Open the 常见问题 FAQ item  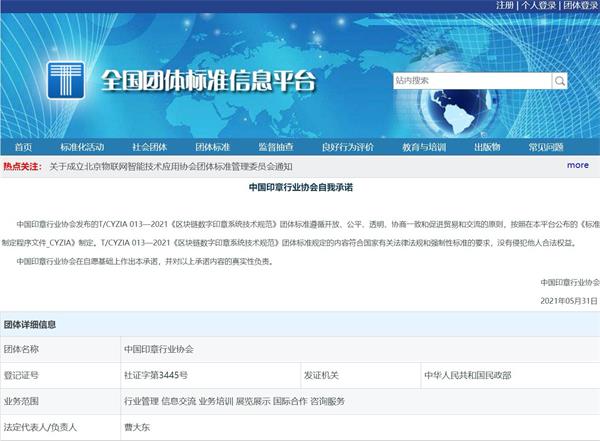pos(547,147)
